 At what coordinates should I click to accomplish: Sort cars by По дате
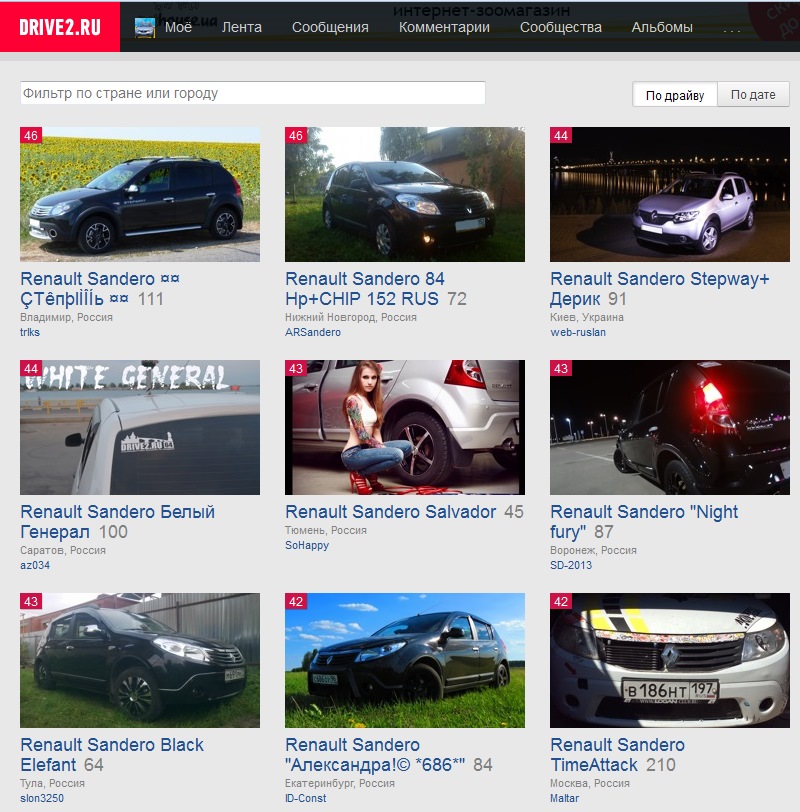point(753,95)
